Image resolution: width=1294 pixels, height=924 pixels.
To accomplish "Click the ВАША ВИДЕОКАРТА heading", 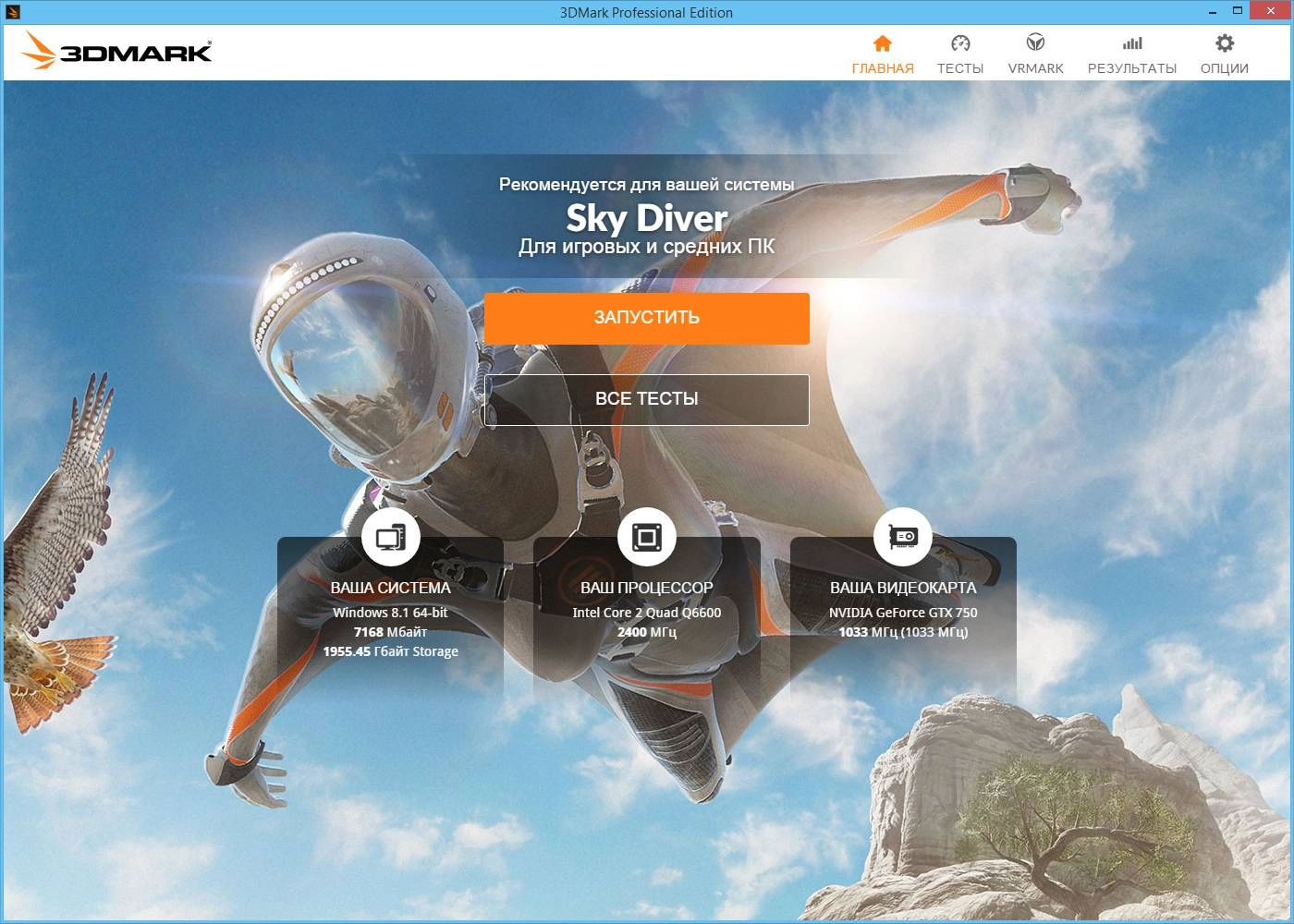I will click(x=903, y=588).
